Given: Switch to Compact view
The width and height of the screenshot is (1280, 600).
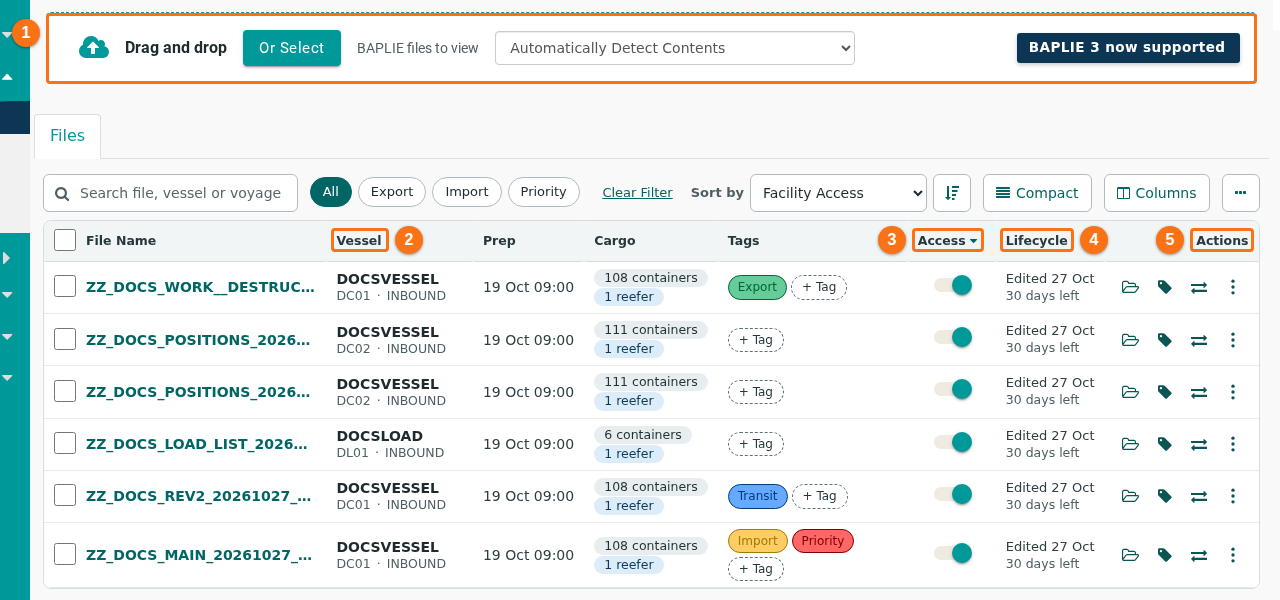Looking at the screenshot, I should (x=1037, y=193).
